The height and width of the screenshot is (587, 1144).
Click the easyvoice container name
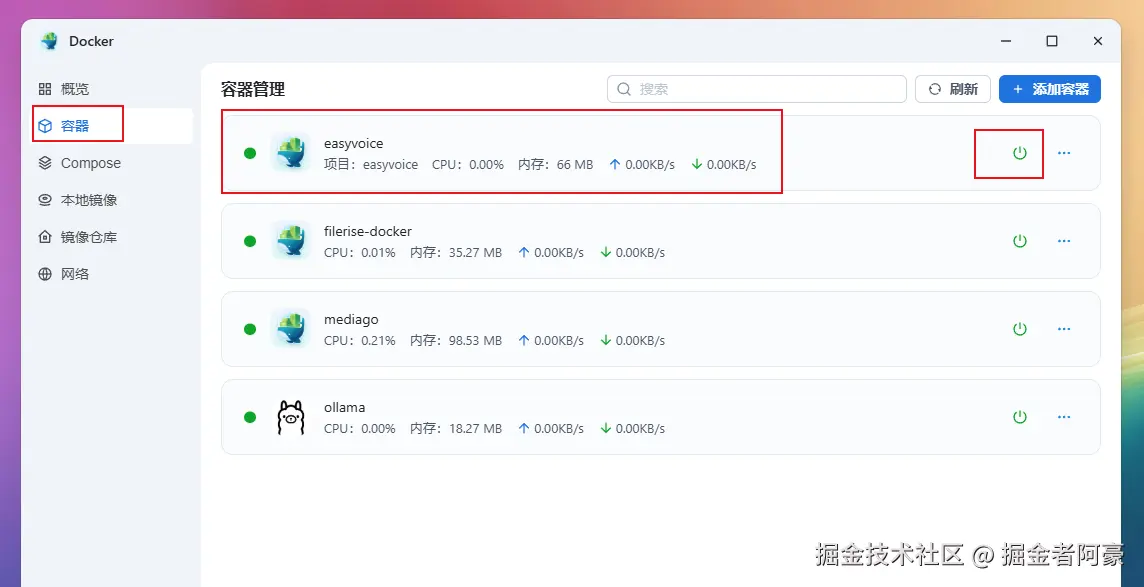353,144
